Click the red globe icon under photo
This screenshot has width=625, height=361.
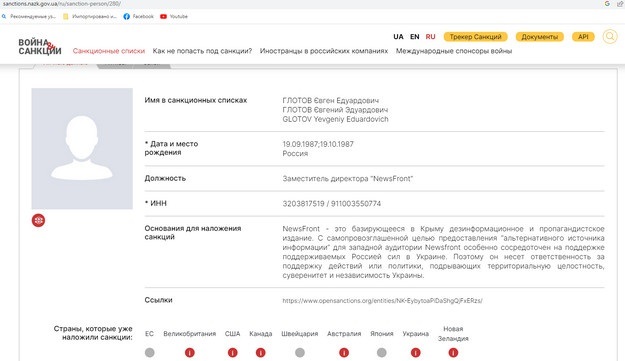(38, 220)
